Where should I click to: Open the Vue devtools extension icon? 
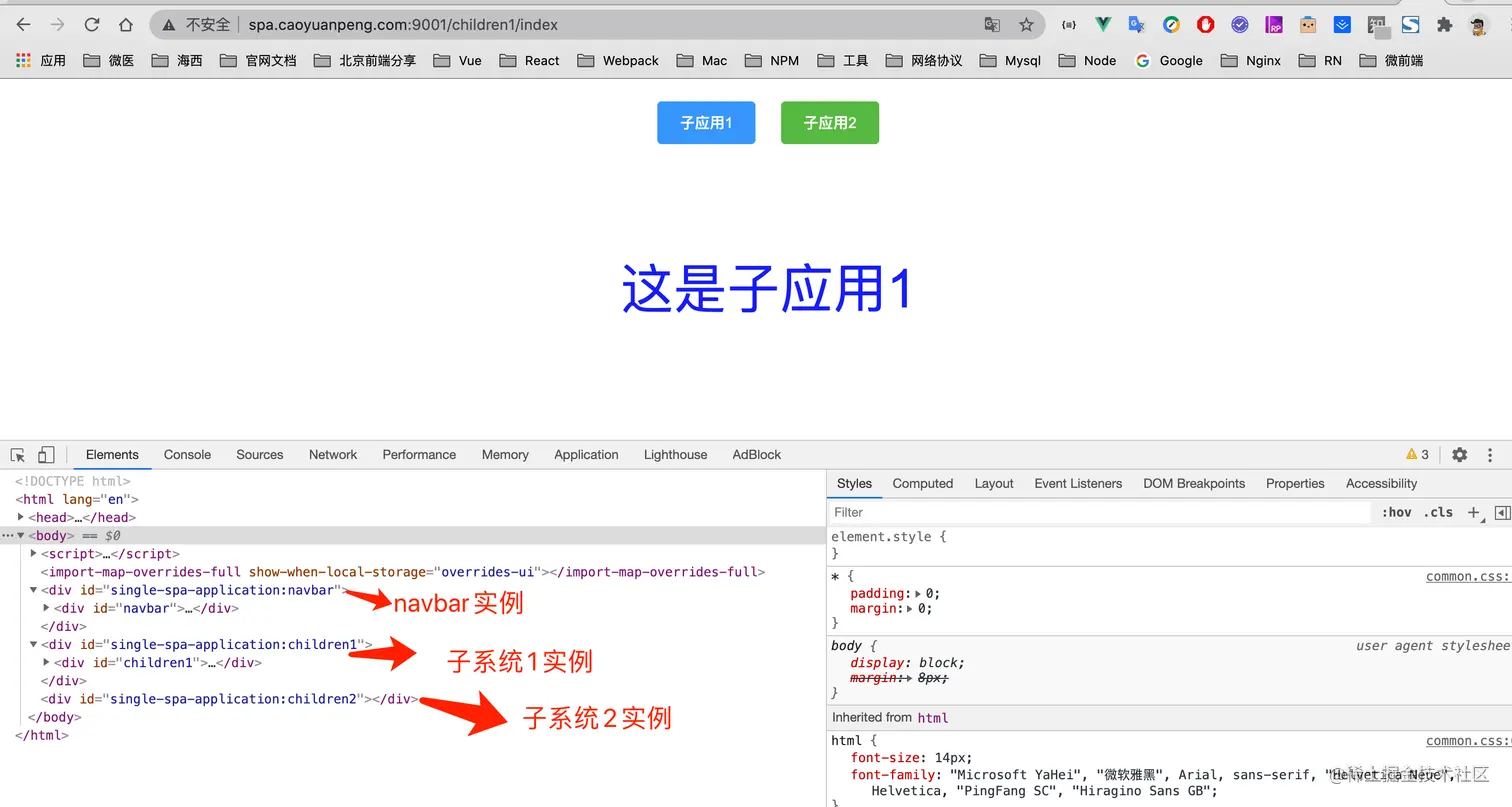coord(1103,25)
